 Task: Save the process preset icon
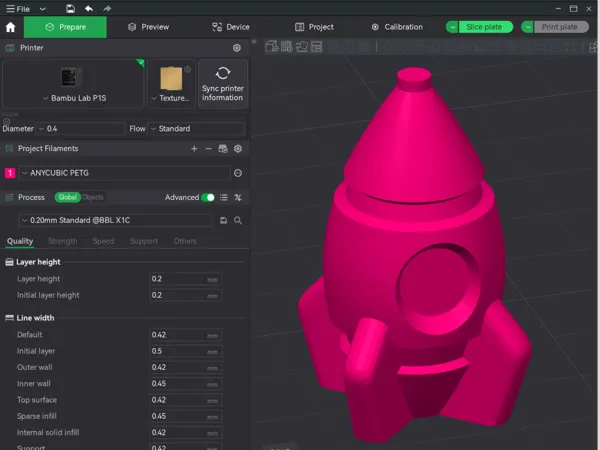[x=223, y=220]
